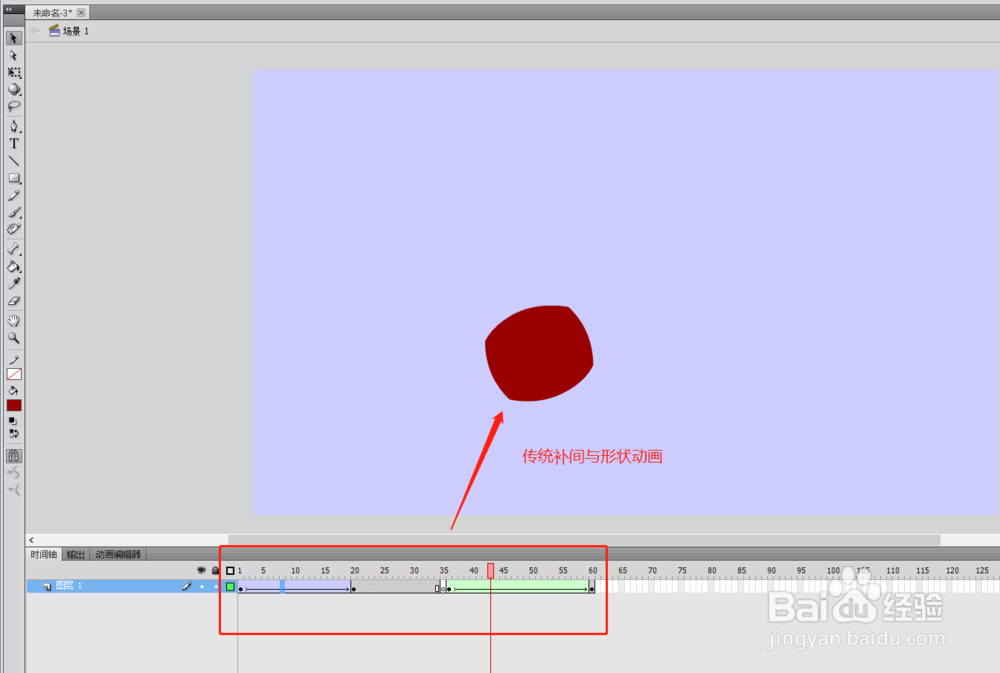
Task: Click the swap colors icon
Action: point(13,434)
